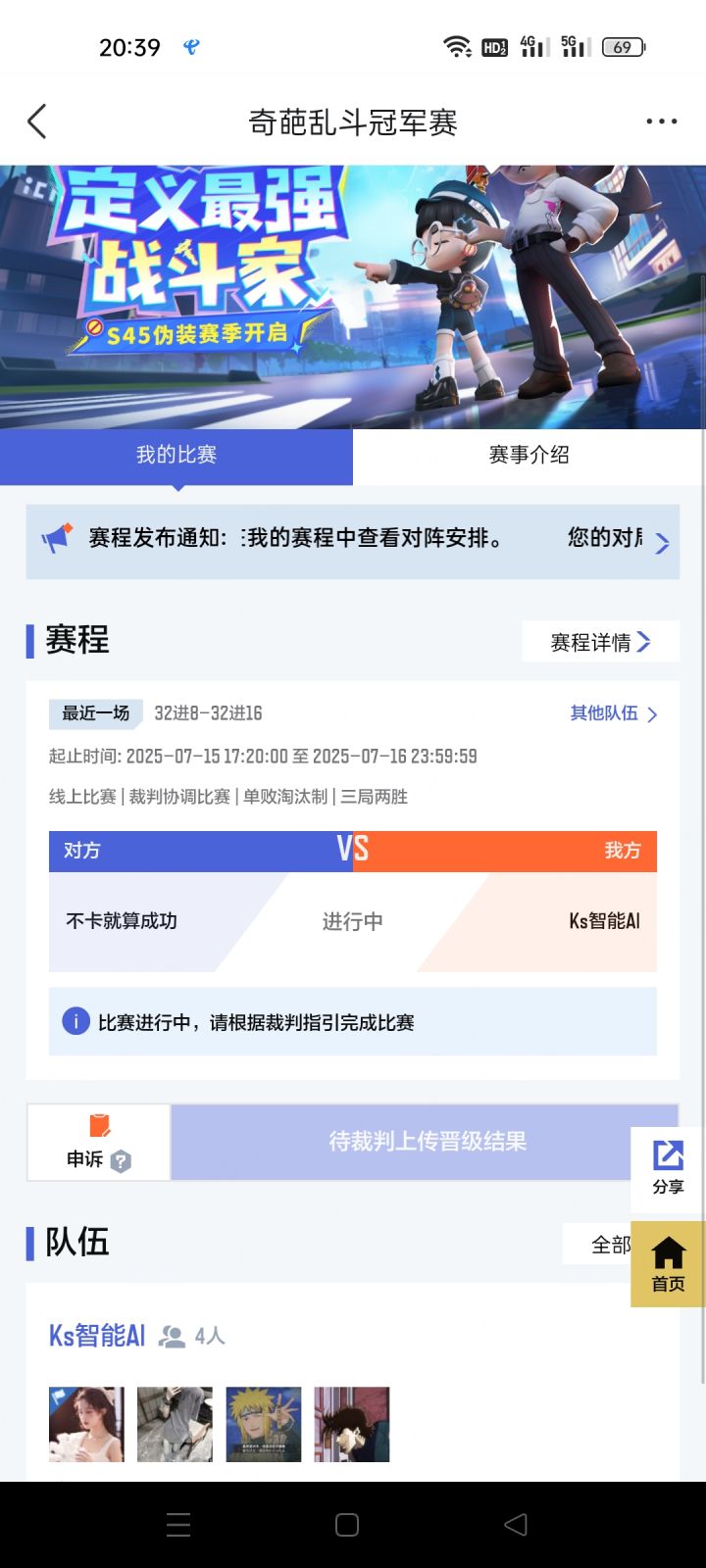Switch to 赛事介绍 tab
The height and width of the screenshot is (1568, 706).
point(529,455)
